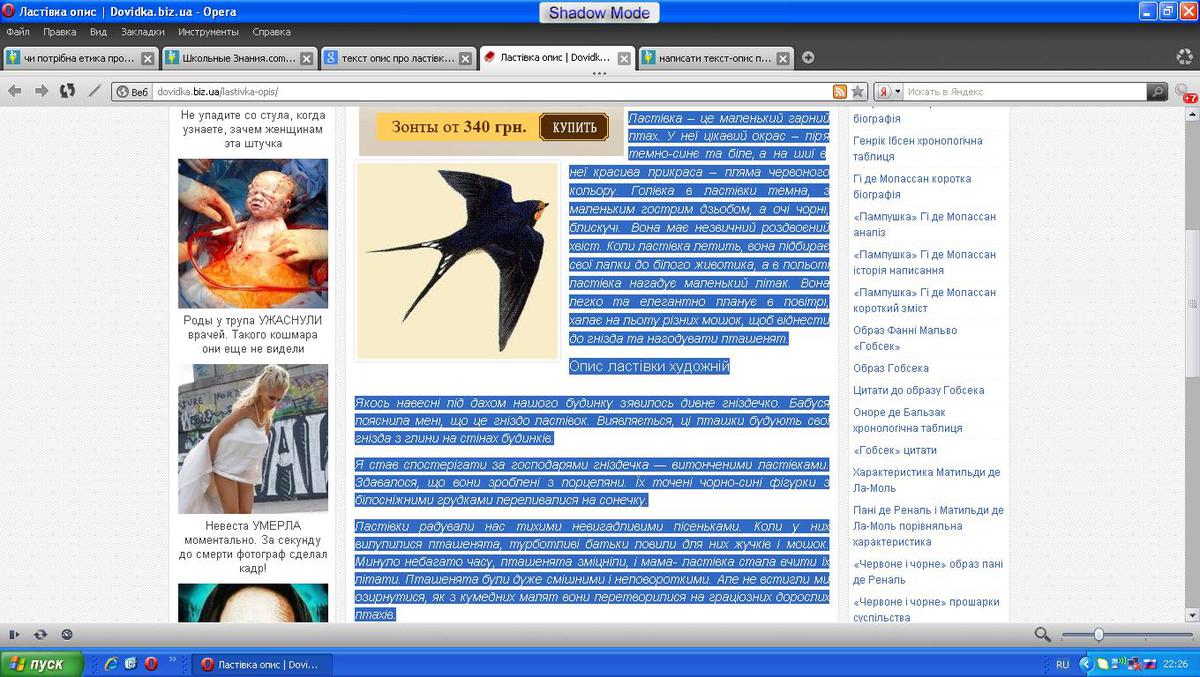Click the bride in white dress ad image
Screen dimensions: 1200x677
(x=252, y=439)
